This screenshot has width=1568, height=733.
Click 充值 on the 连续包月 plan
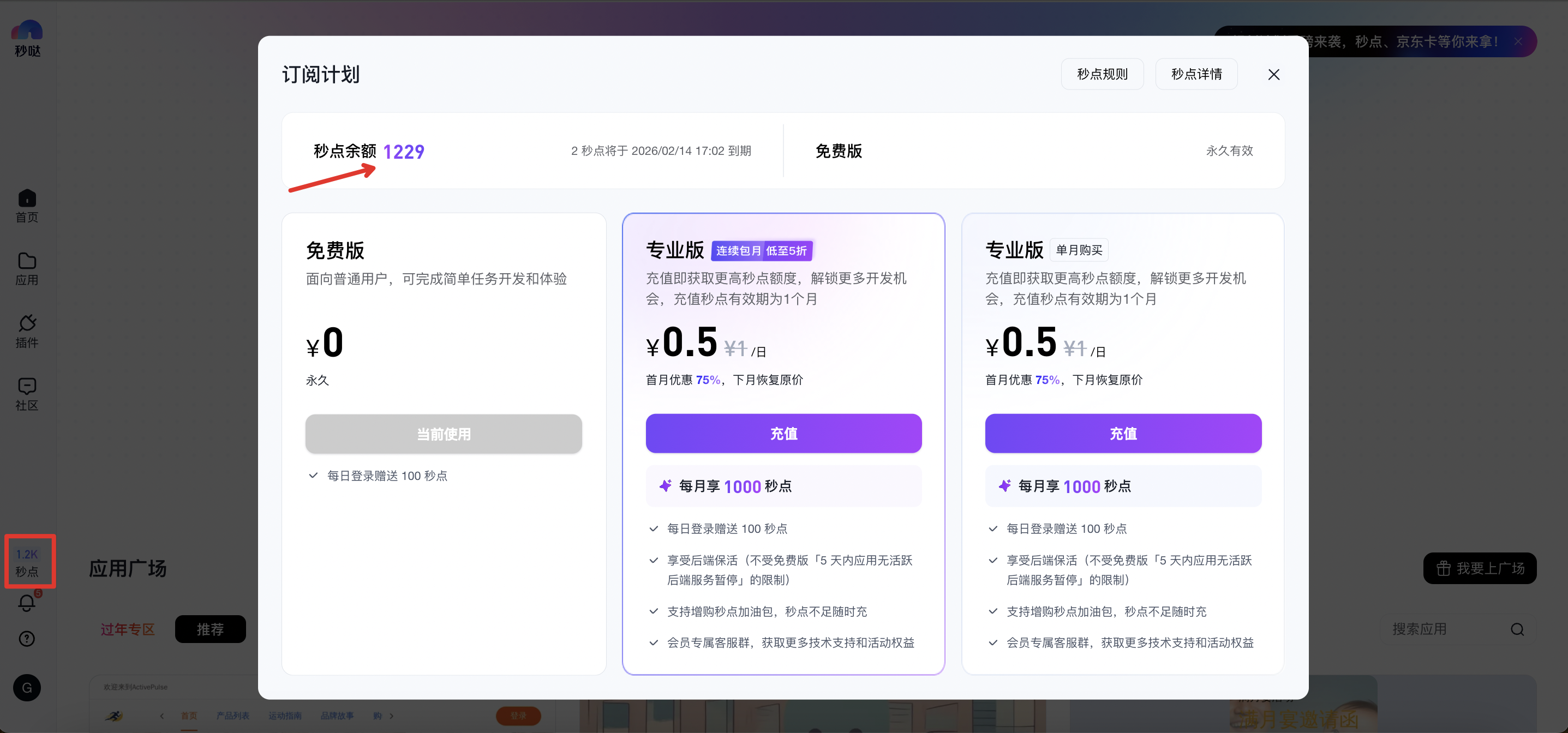point(783,433)
